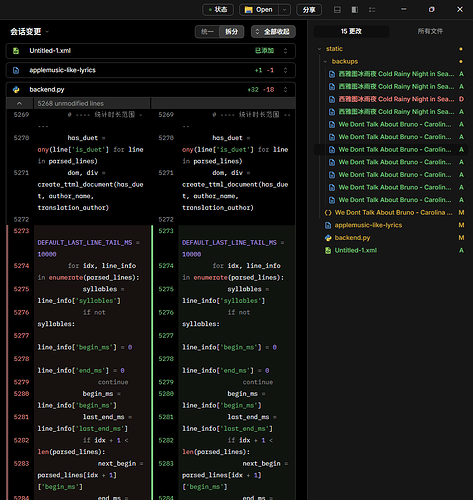
Task: Select the deleted 西雅图冰雨夜 file marked D
Action: 396,99
